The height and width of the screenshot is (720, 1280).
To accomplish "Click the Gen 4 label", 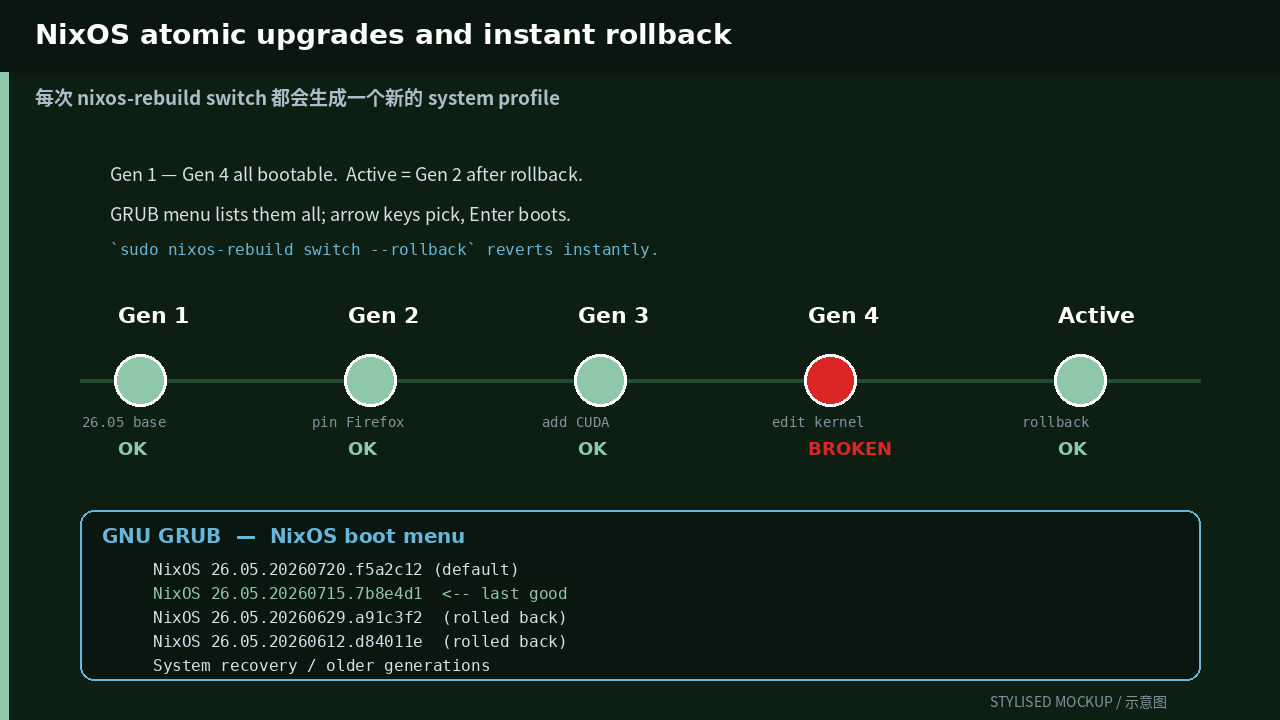I will pyautogui.click(x=843, y=316).
